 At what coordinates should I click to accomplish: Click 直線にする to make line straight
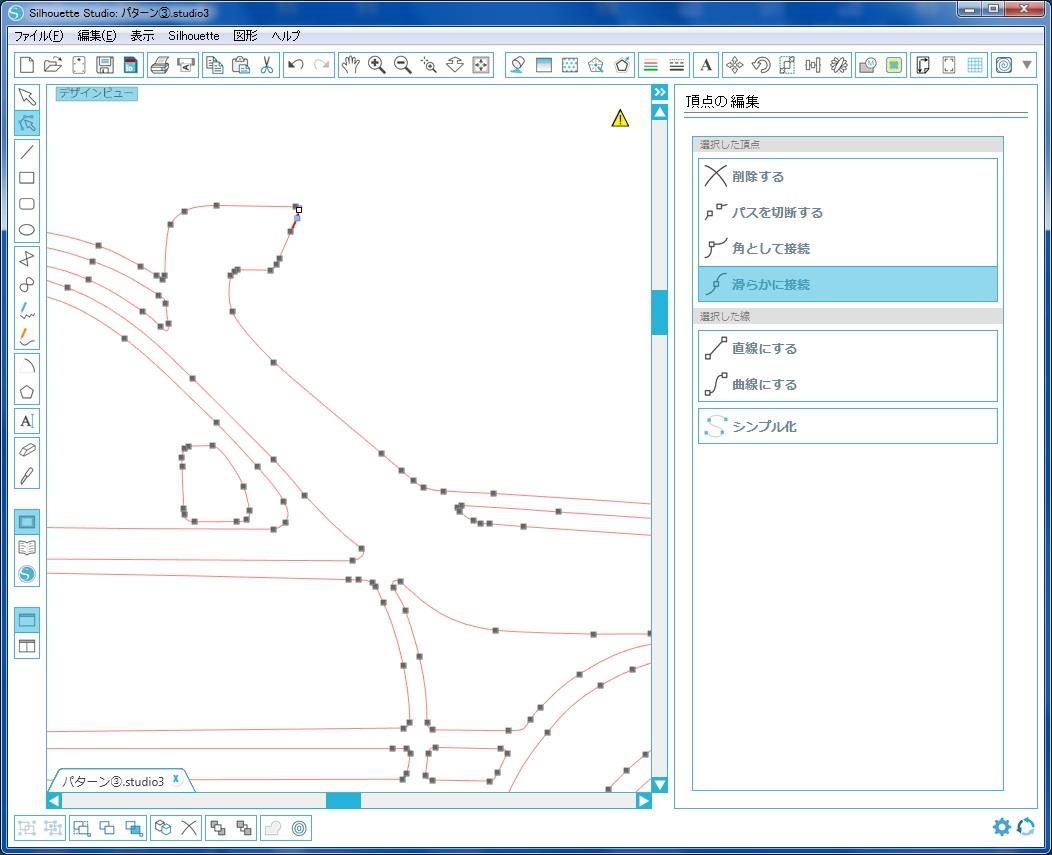[x=847, y=348]
